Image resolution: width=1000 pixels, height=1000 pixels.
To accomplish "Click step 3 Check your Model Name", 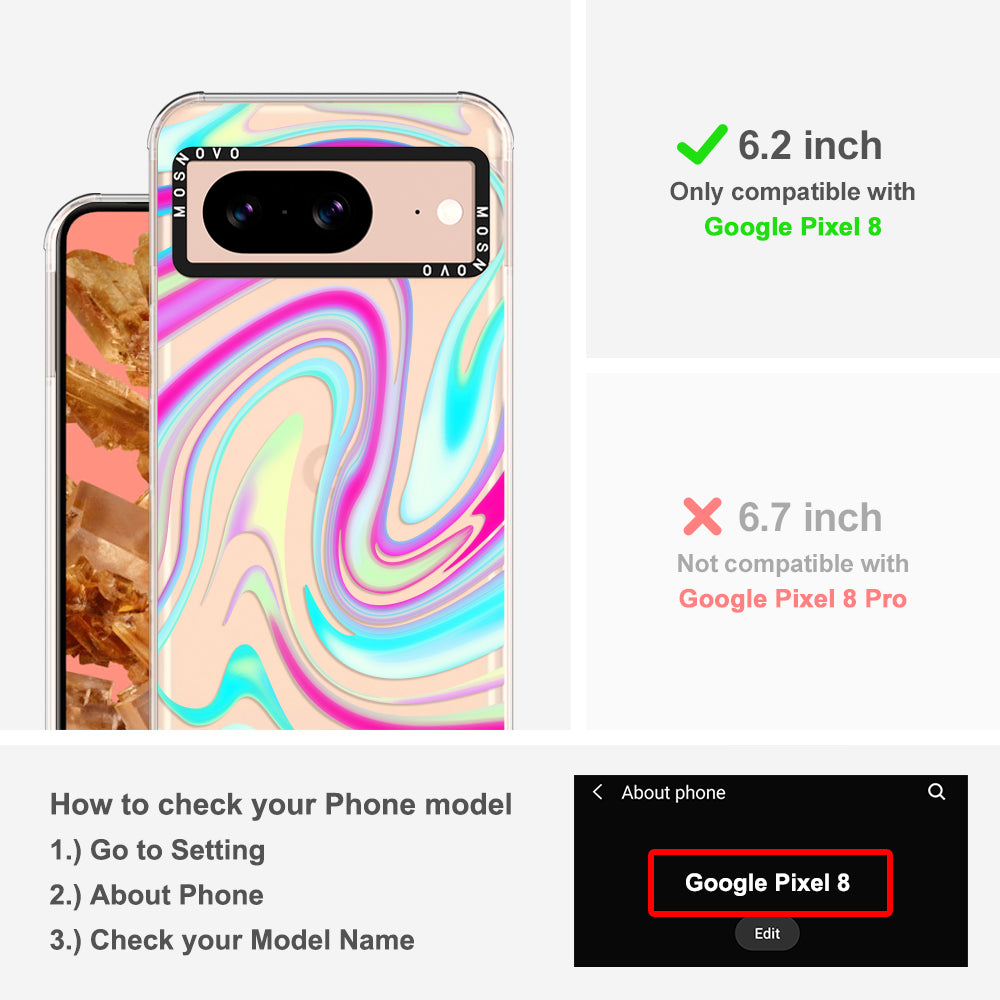I will click(232, 941).
